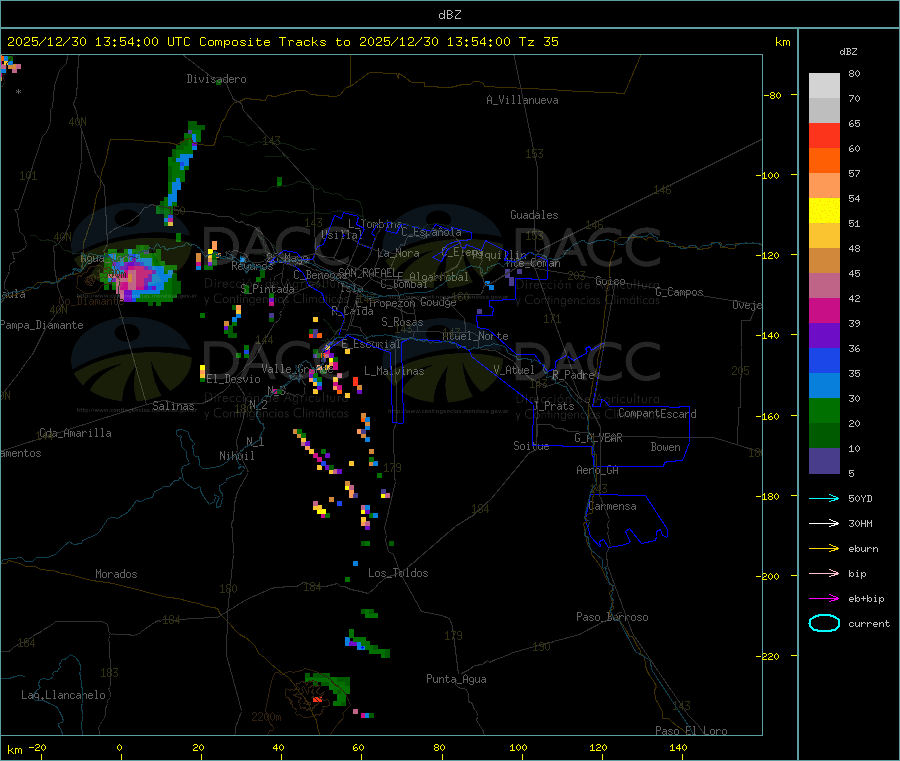Viewport: 900px width, 761px height.
Task: Choose the salmon 54-57 dBZ swatch
Action: 824,185
